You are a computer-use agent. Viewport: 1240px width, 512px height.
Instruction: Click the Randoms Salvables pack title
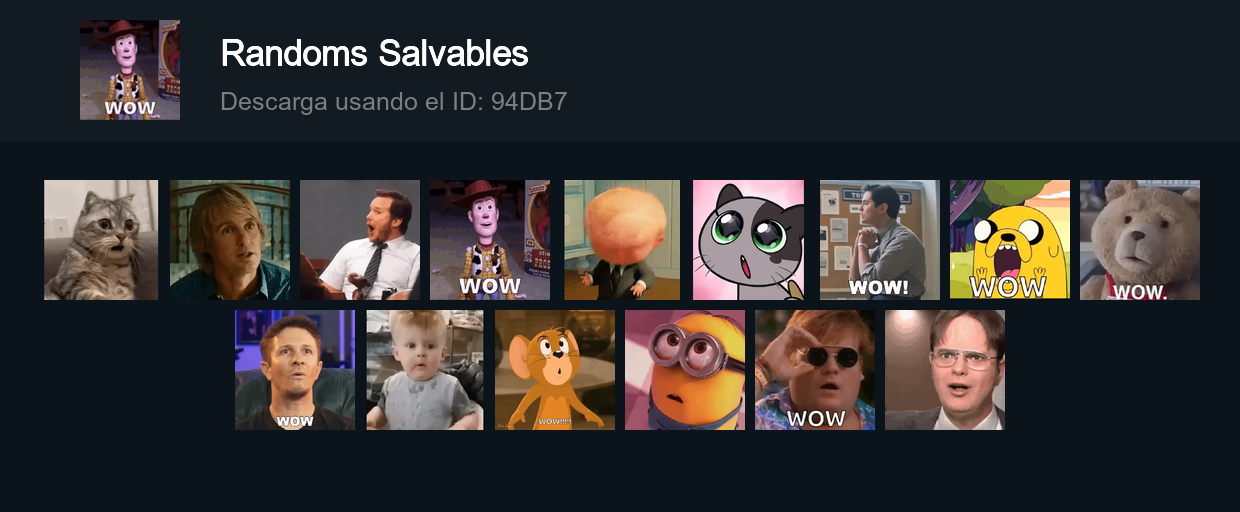pos(374,54)
